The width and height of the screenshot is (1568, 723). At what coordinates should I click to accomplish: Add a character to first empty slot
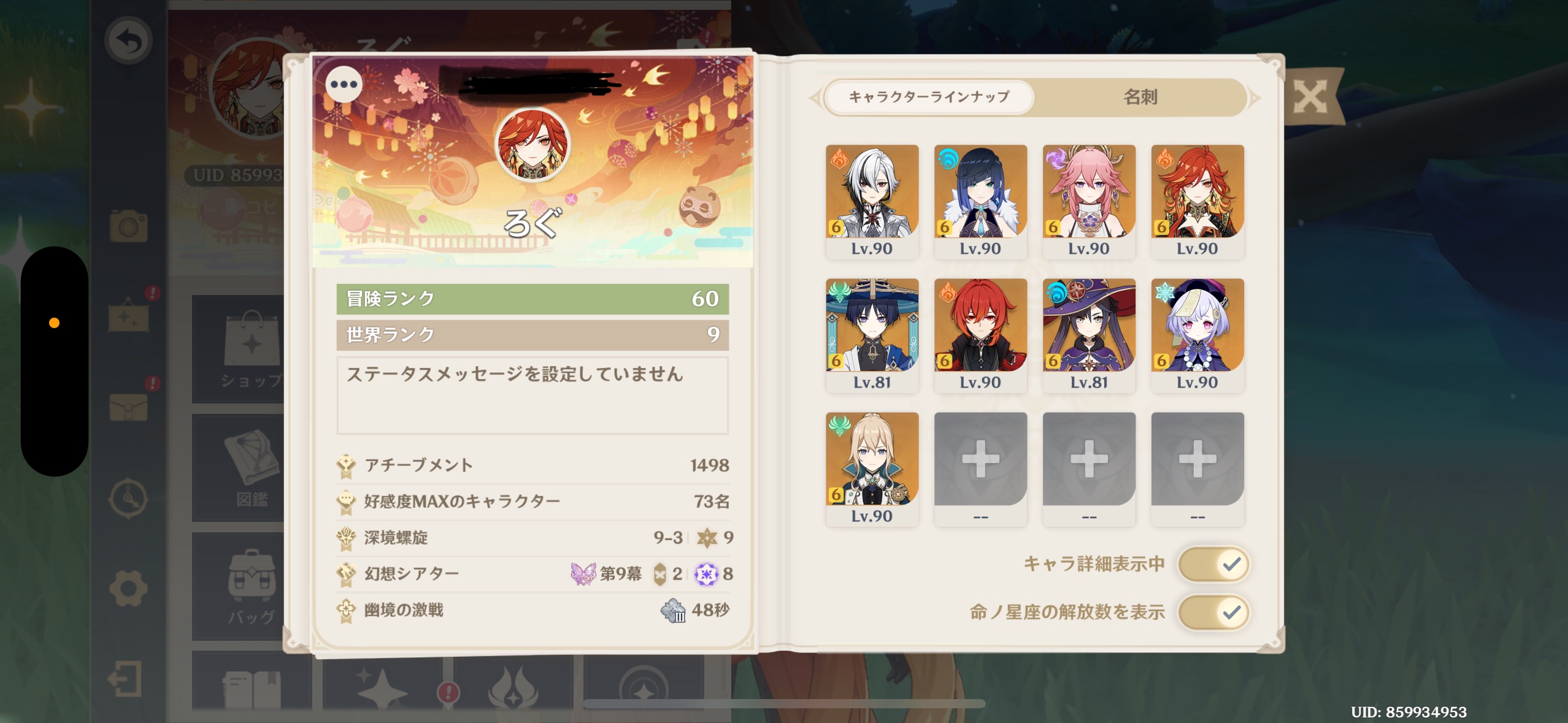[980, 469]
